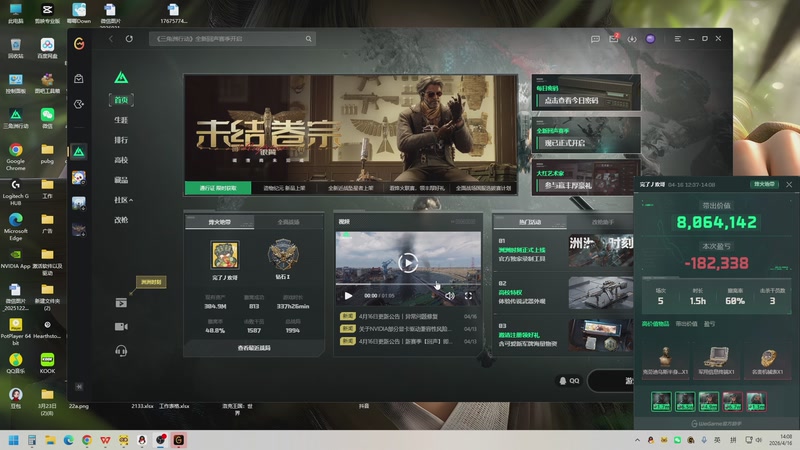Click the 钻石 I rank badge
800x450 pixels.
click(283, 254)
